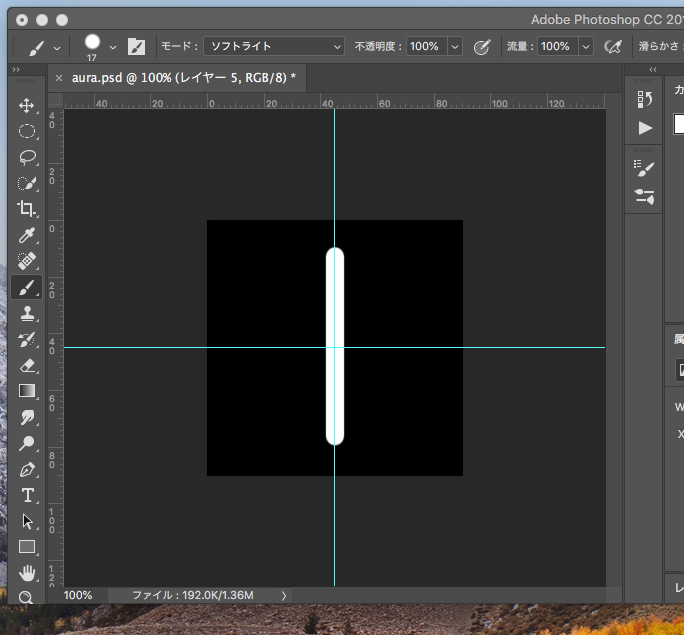Click the brush size 17 preview
The image size is (684, 635).
pyautogui.click(x=92, y=47)
